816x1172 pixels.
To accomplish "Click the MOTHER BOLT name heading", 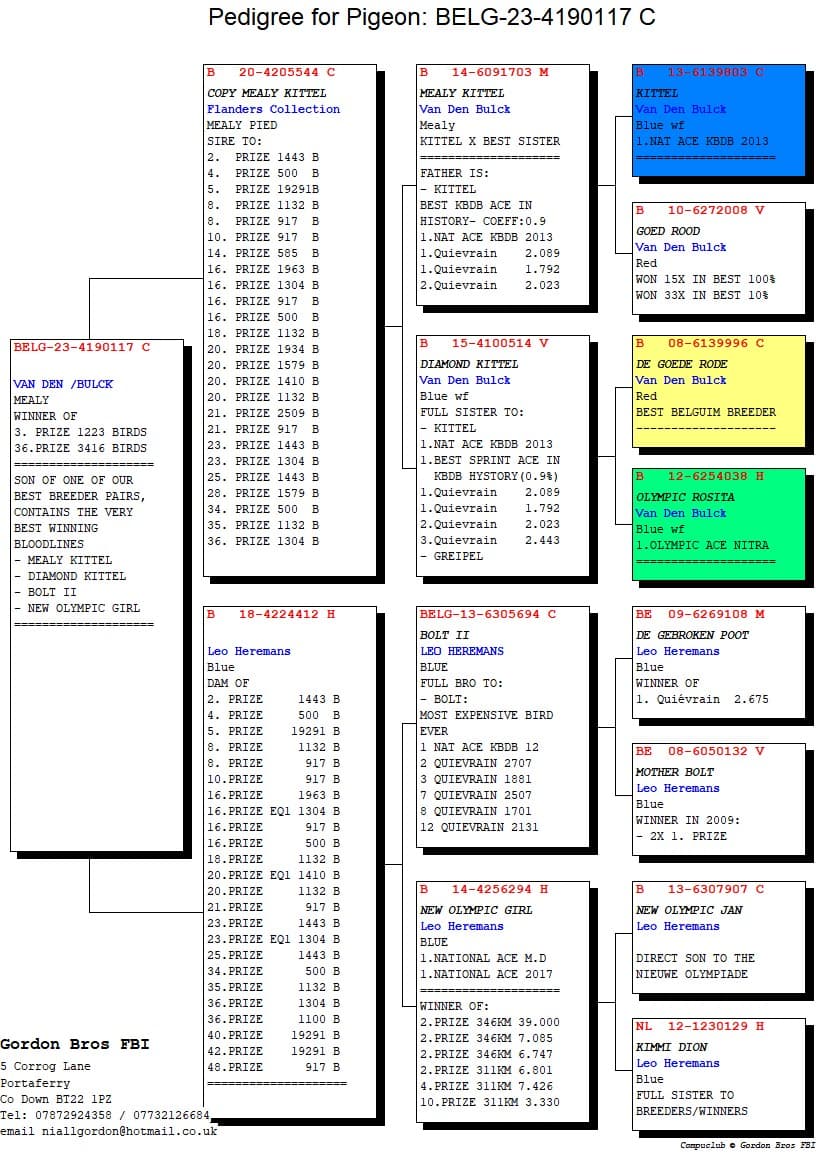I will point(674,772).
